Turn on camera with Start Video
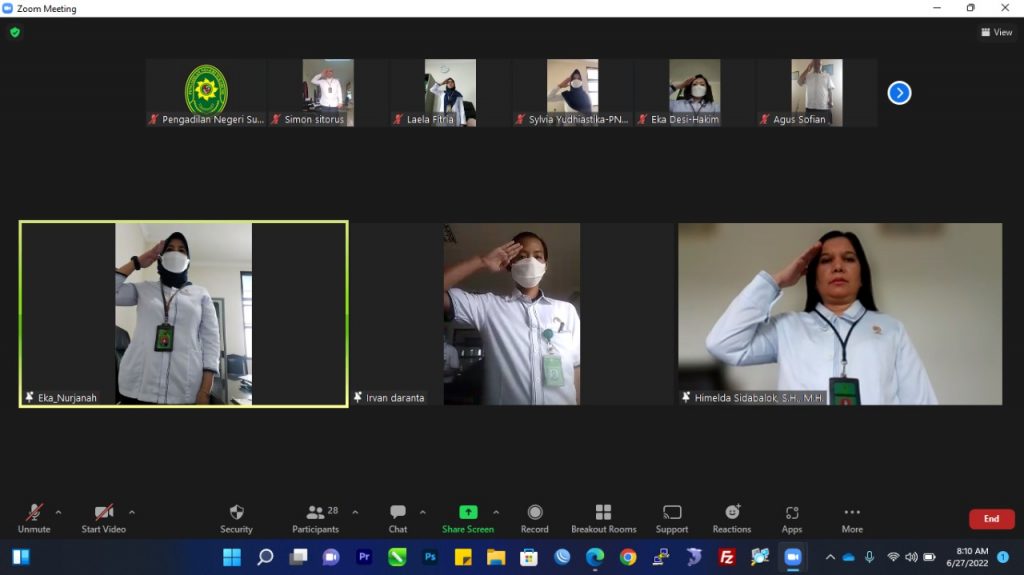1024x575 pixels. point(103,517)
